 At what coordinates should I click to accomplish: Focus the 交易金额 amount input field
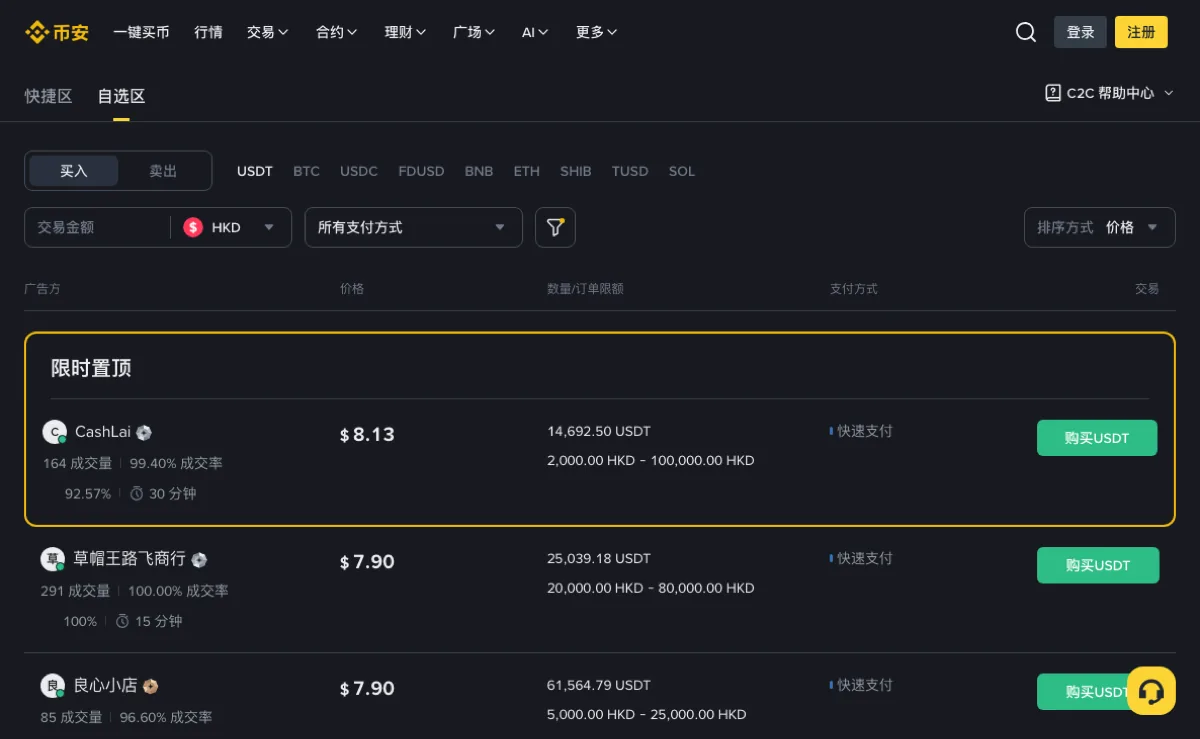[x=98, y=227]
